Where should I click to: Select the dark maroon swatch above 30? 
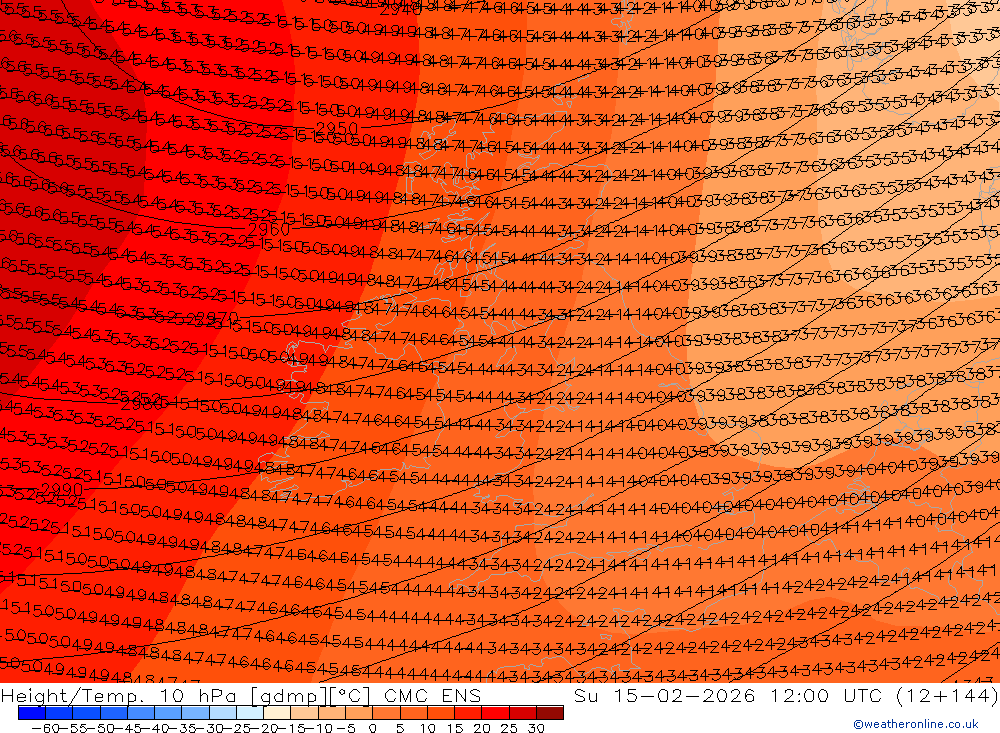tap(550, 713)
